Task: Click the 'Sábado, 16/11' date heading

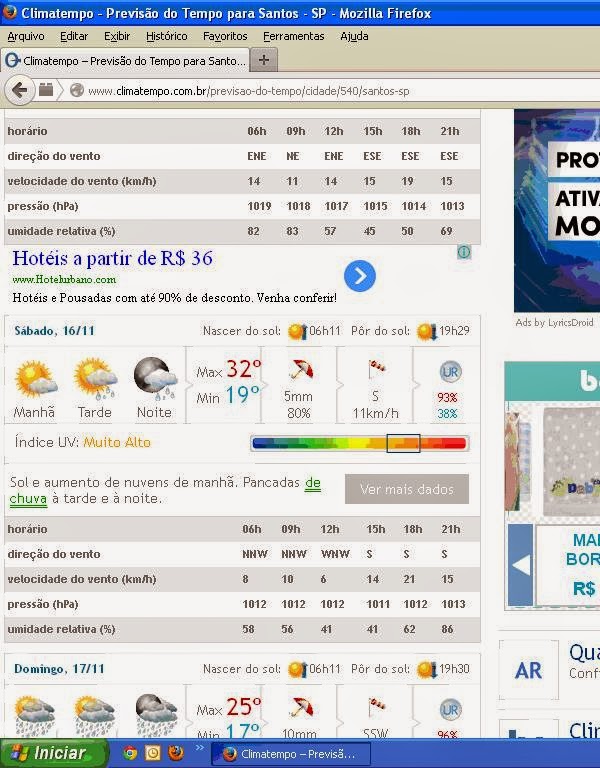Action: point(54,331)
